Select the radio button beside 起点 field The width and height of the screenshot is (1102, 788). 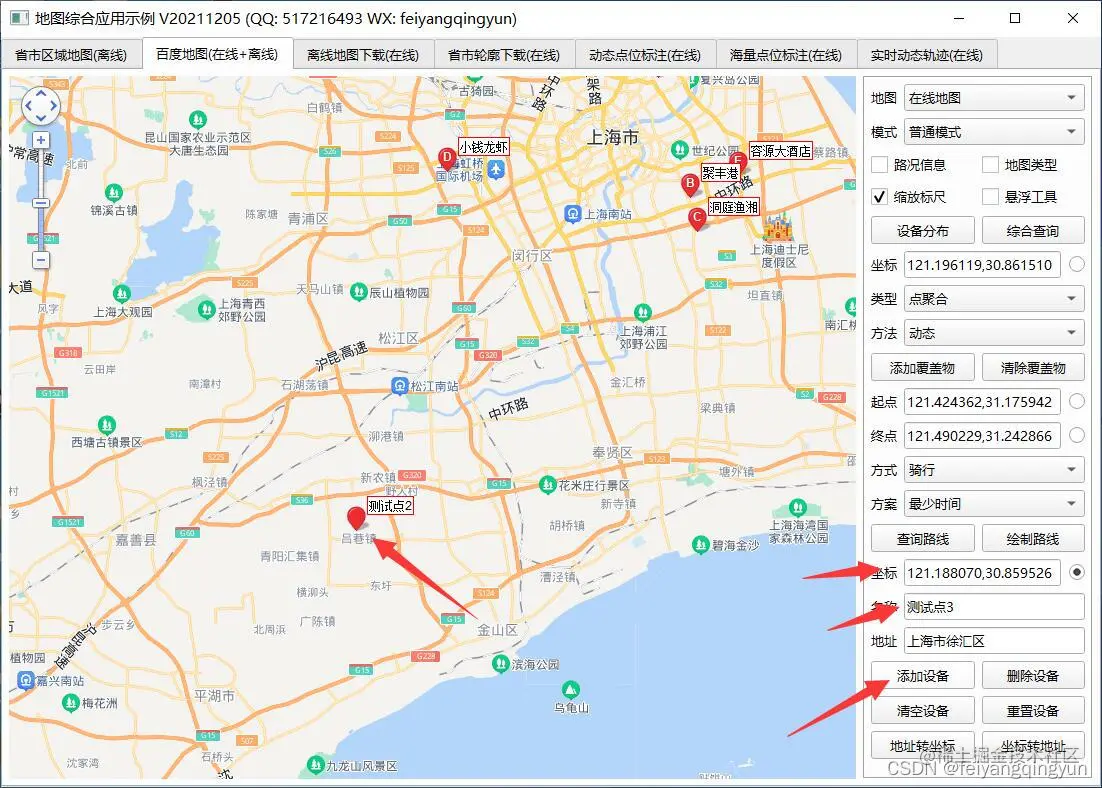1077,401
